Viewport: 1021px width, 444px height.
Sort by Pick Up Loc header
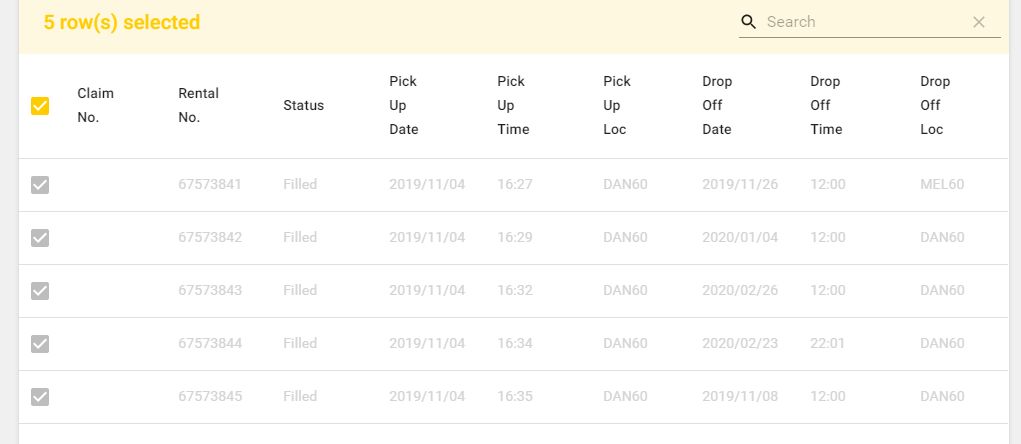click(615, 105)
